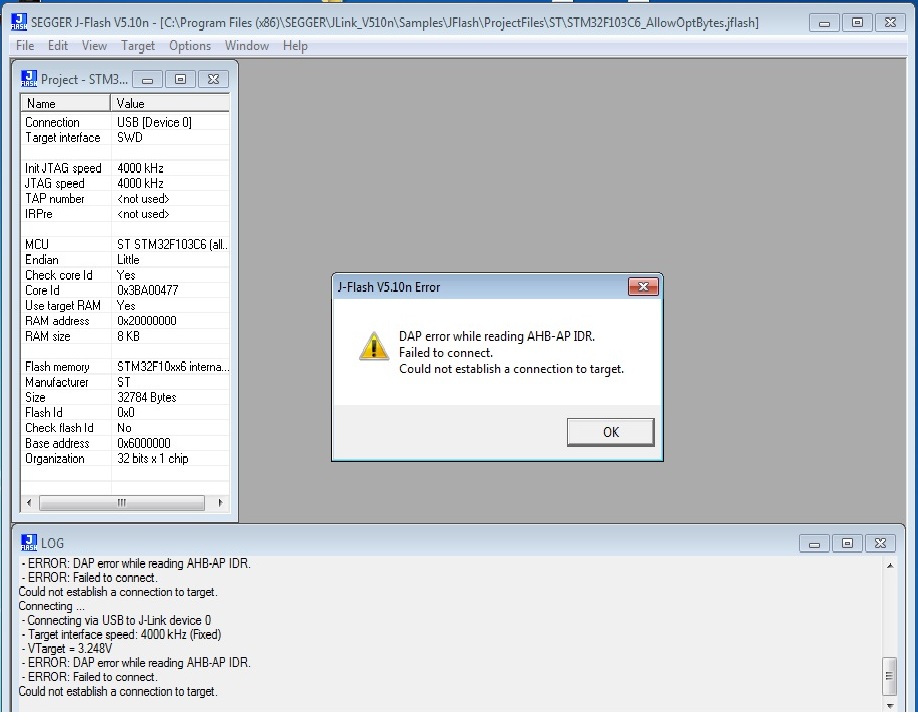Select the Target interface row
The image size is (918, 719).
coord(125,138)
